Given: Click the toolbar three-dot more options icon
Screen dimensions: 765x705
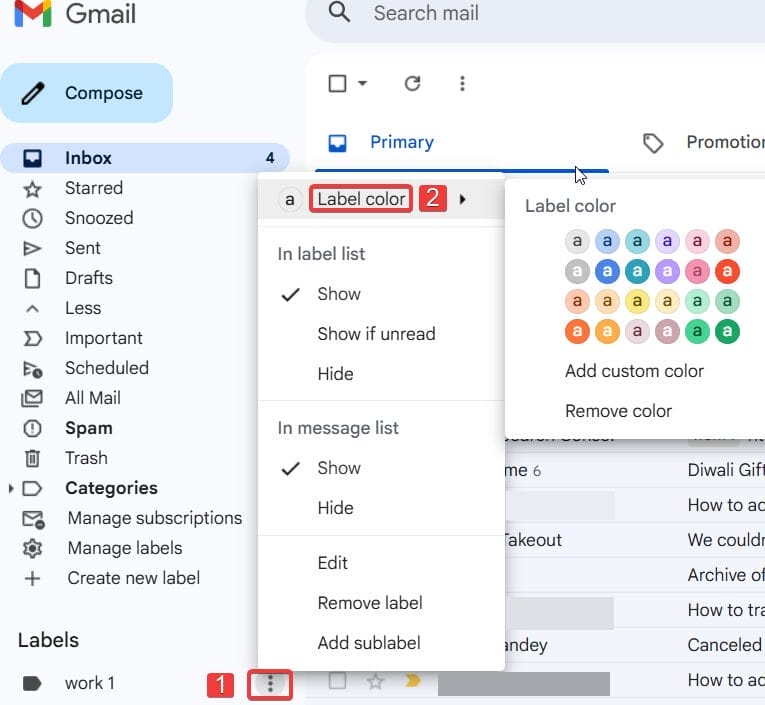Looking at the screenshot, I should coord(462,84).
